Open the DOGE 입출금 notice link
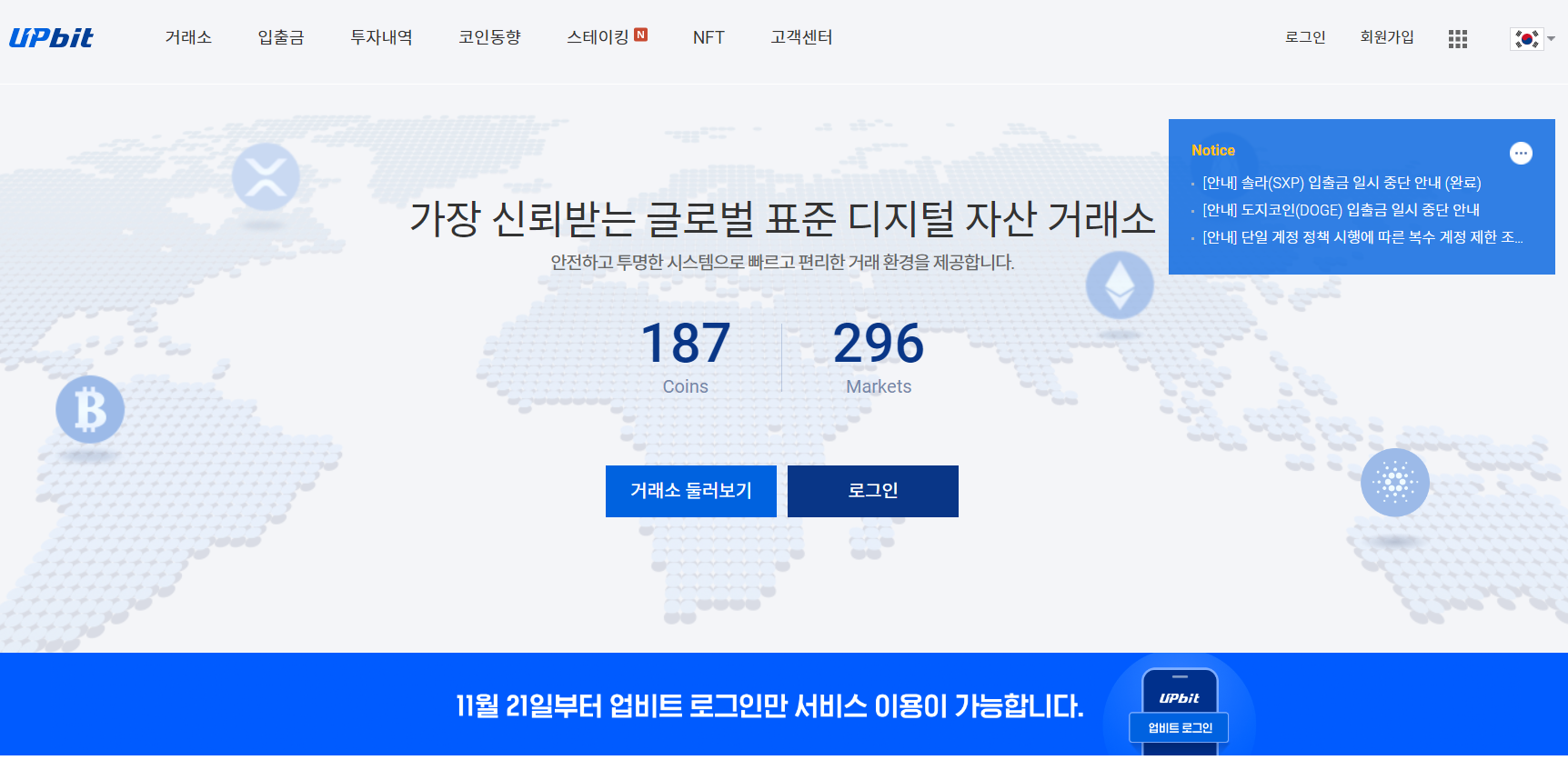The image size is (1568, 770). click(x=1341, y=210)
